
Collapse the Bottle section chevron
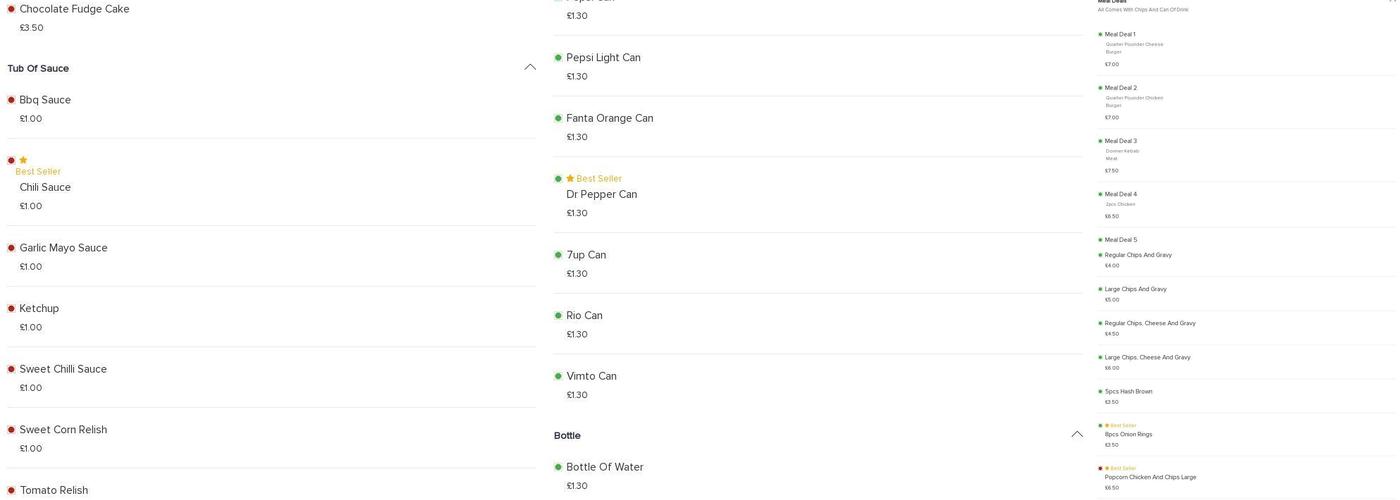click(1077, 434)
